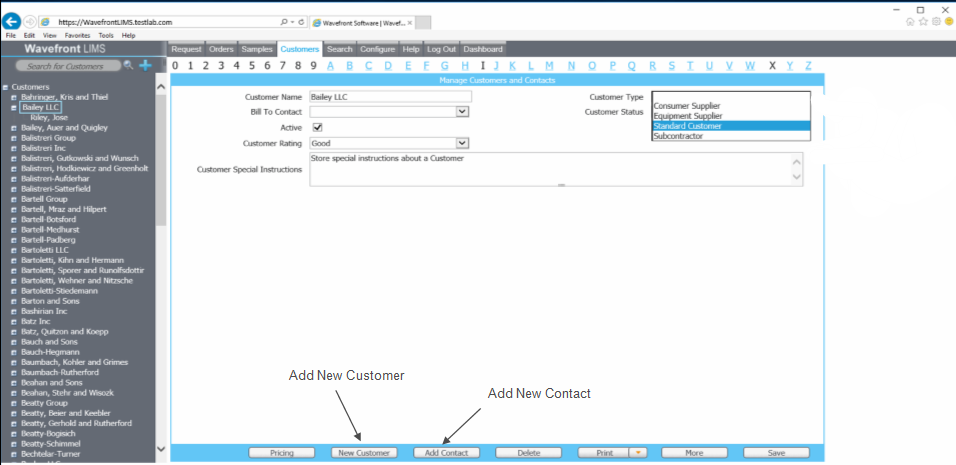Click the browser forward arrow button
956x465 pixels.
30,22
